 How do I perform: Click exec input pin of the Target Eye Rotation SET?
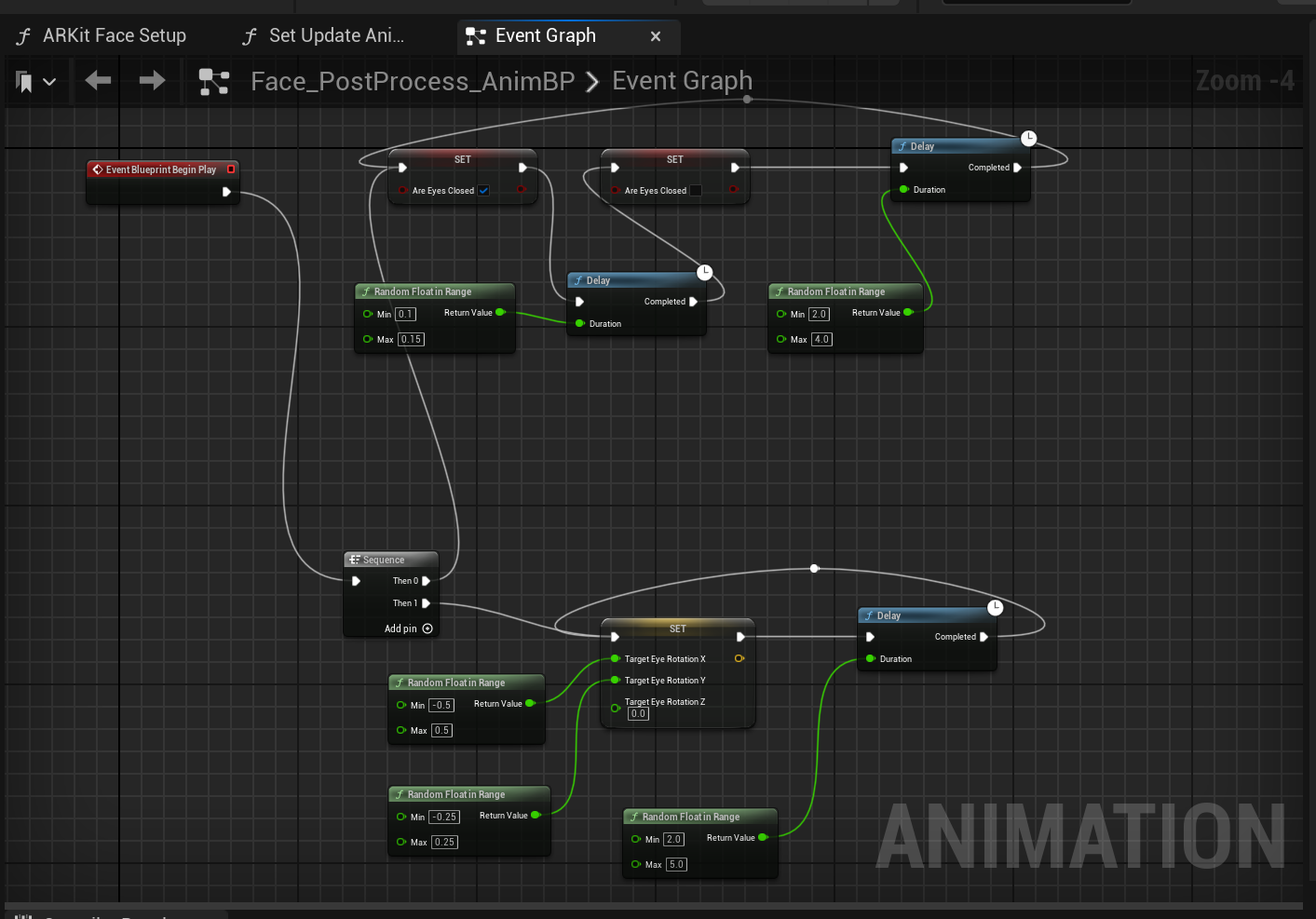615,637
